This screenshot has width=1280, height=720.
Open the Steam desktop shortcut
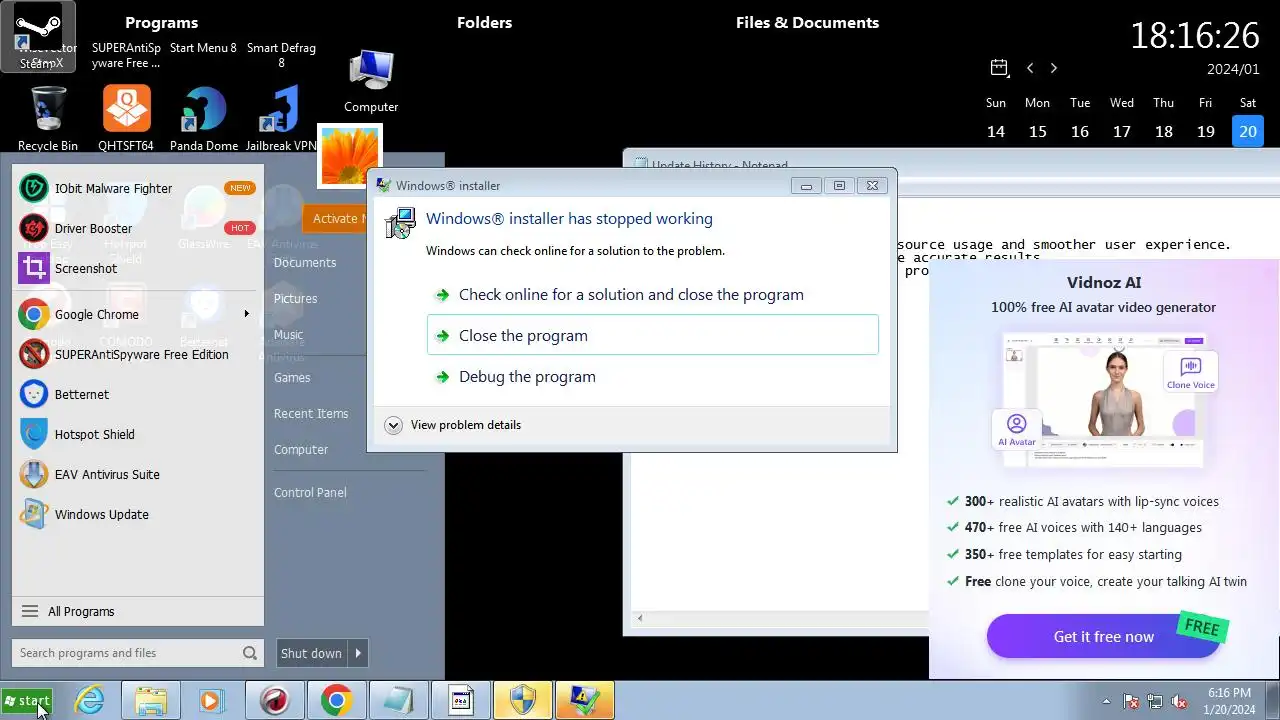point(38,37)
